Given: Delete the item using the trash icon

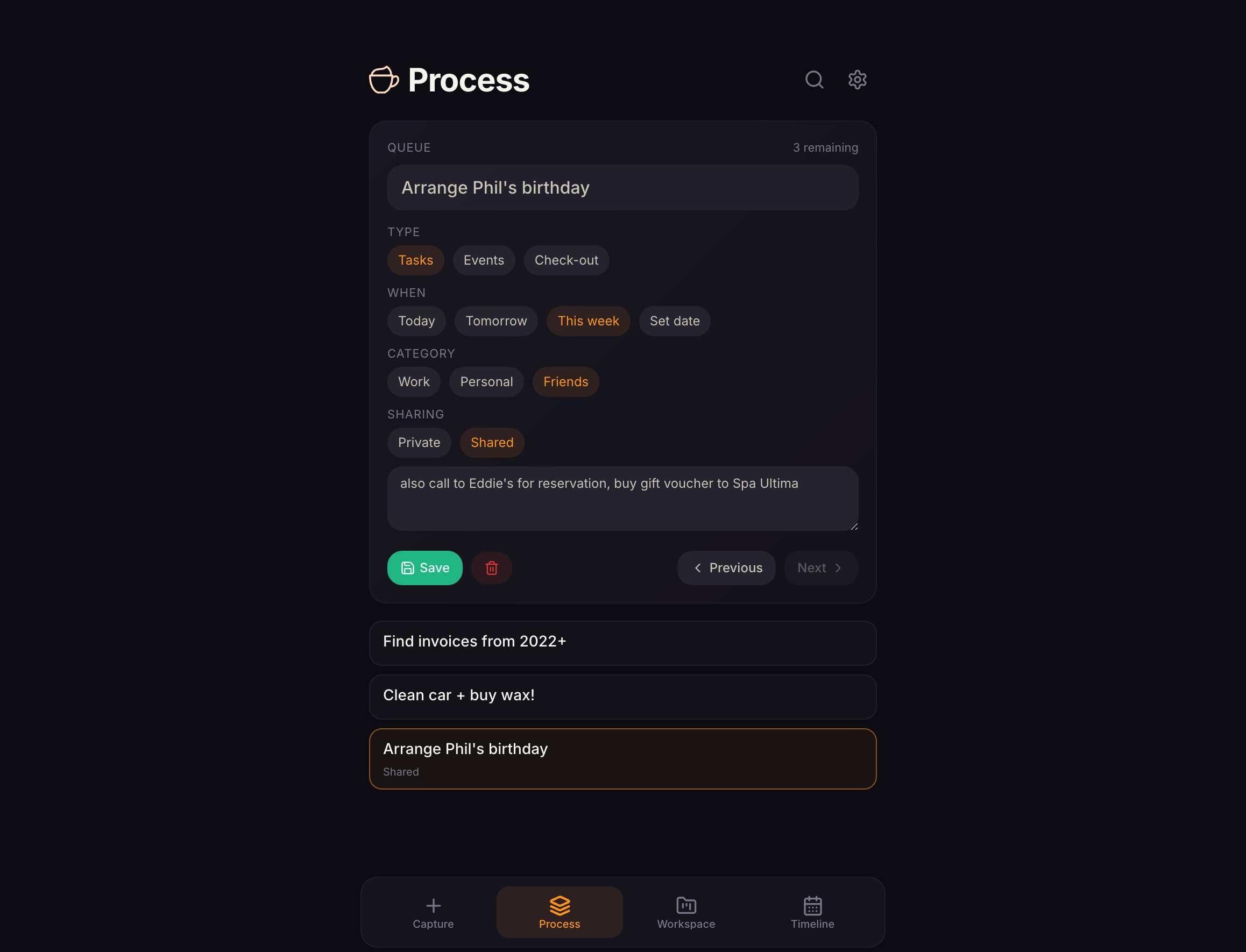Looking at the screenshot, I should [492, 568].
